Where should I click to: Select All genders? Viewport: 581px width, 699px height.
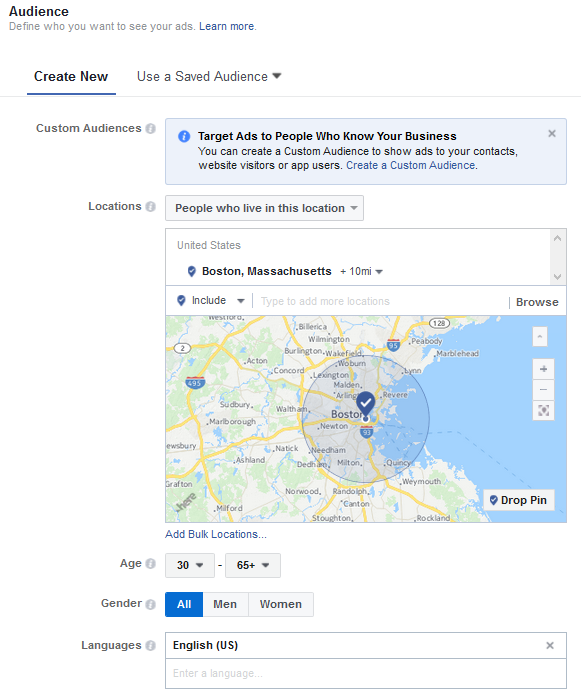(184, 604)
